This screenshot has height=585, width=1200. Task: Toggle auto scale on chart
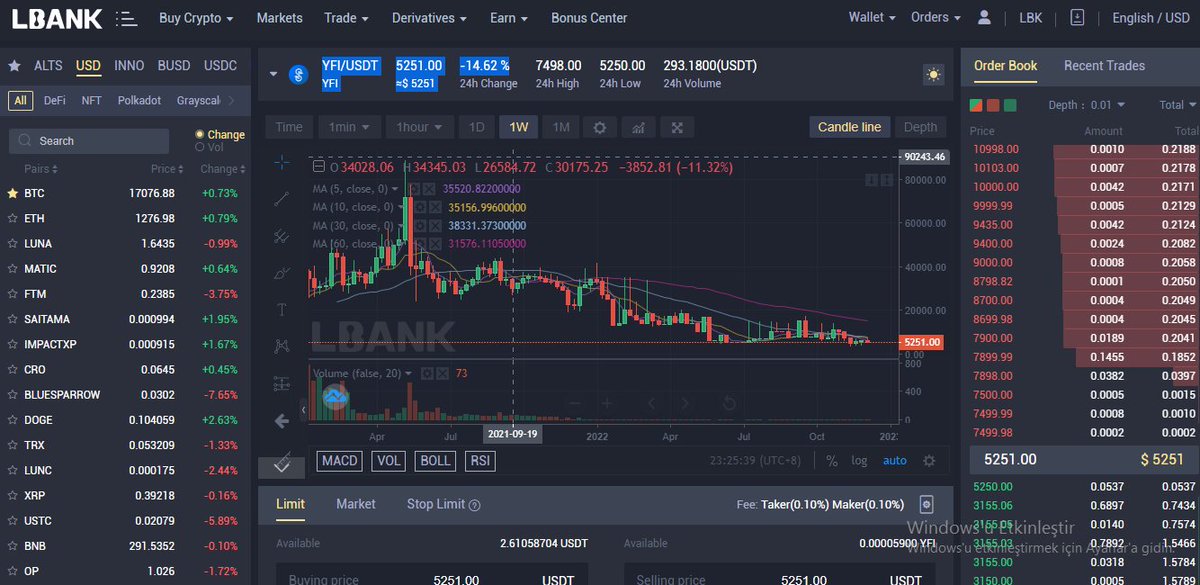coord(895,461)
